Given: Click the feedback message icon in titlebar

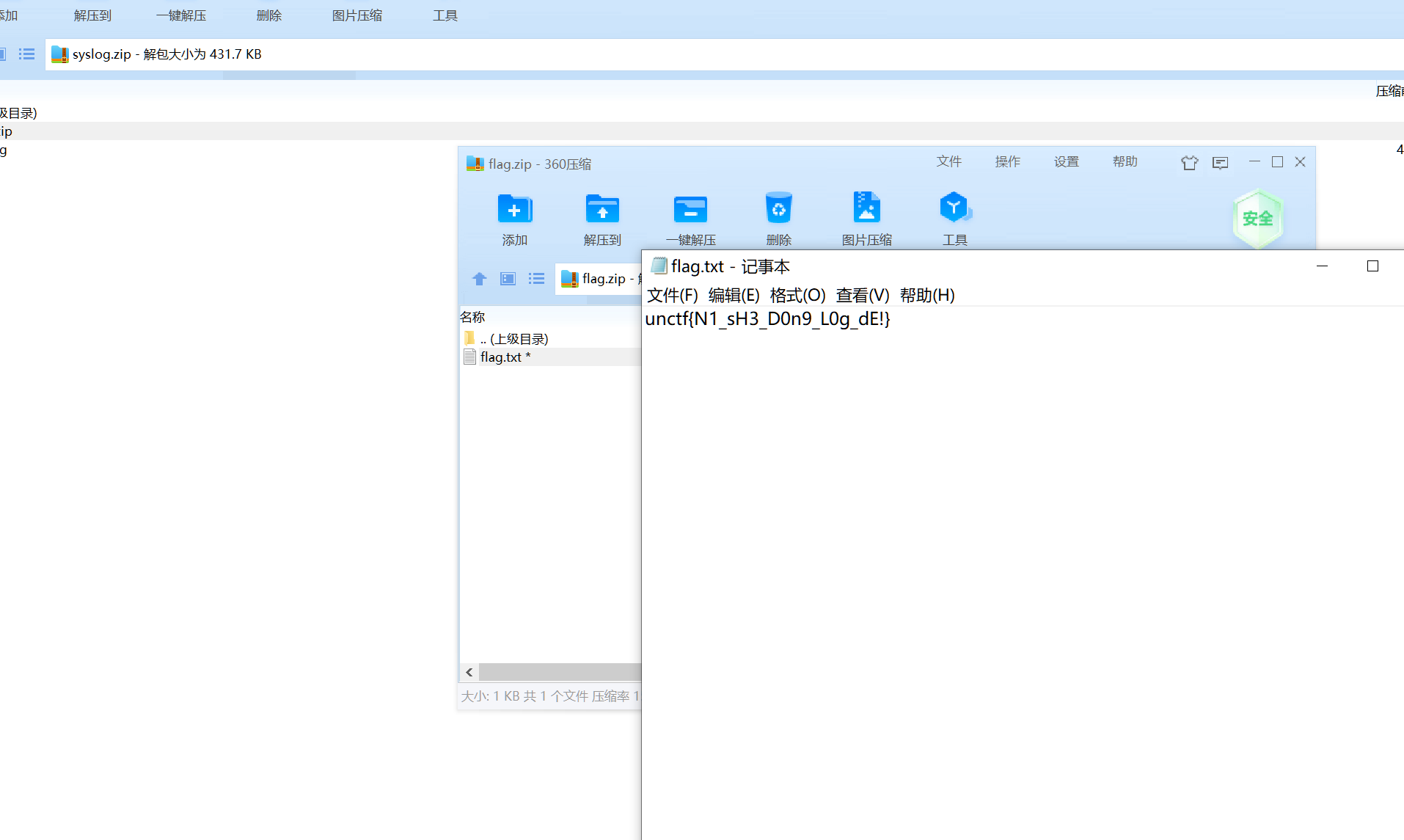Looking at the screenshot, I should [1220, 163].
